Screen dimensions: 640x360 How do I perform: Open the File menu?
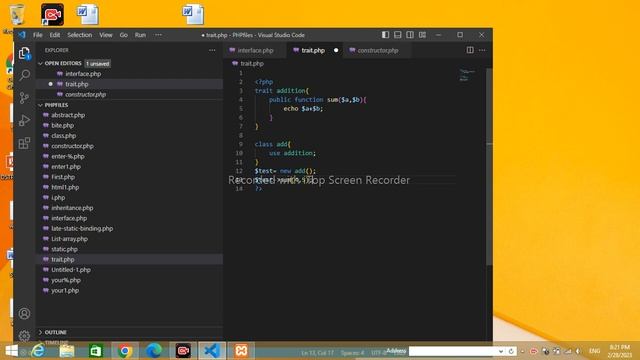click(x=38, y=35)
